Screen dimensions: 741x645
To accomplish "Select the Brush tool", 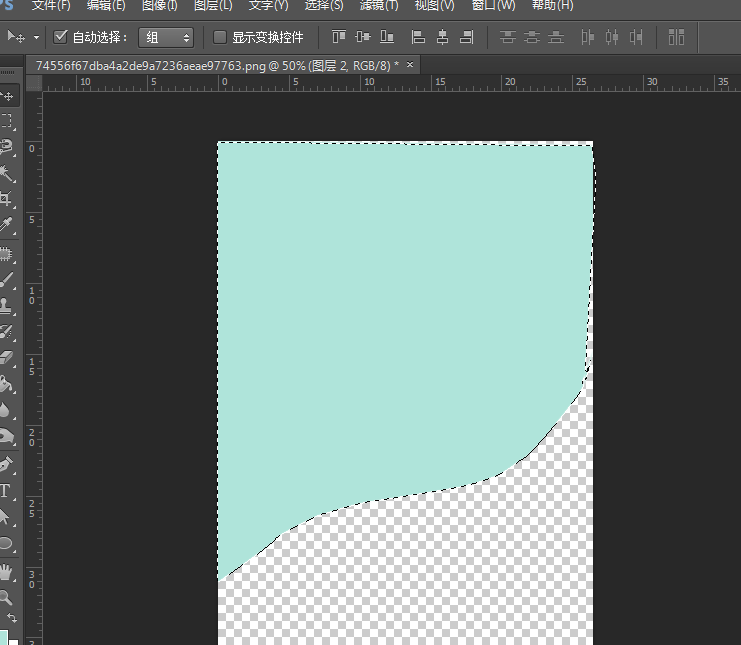I will point(7,280).
